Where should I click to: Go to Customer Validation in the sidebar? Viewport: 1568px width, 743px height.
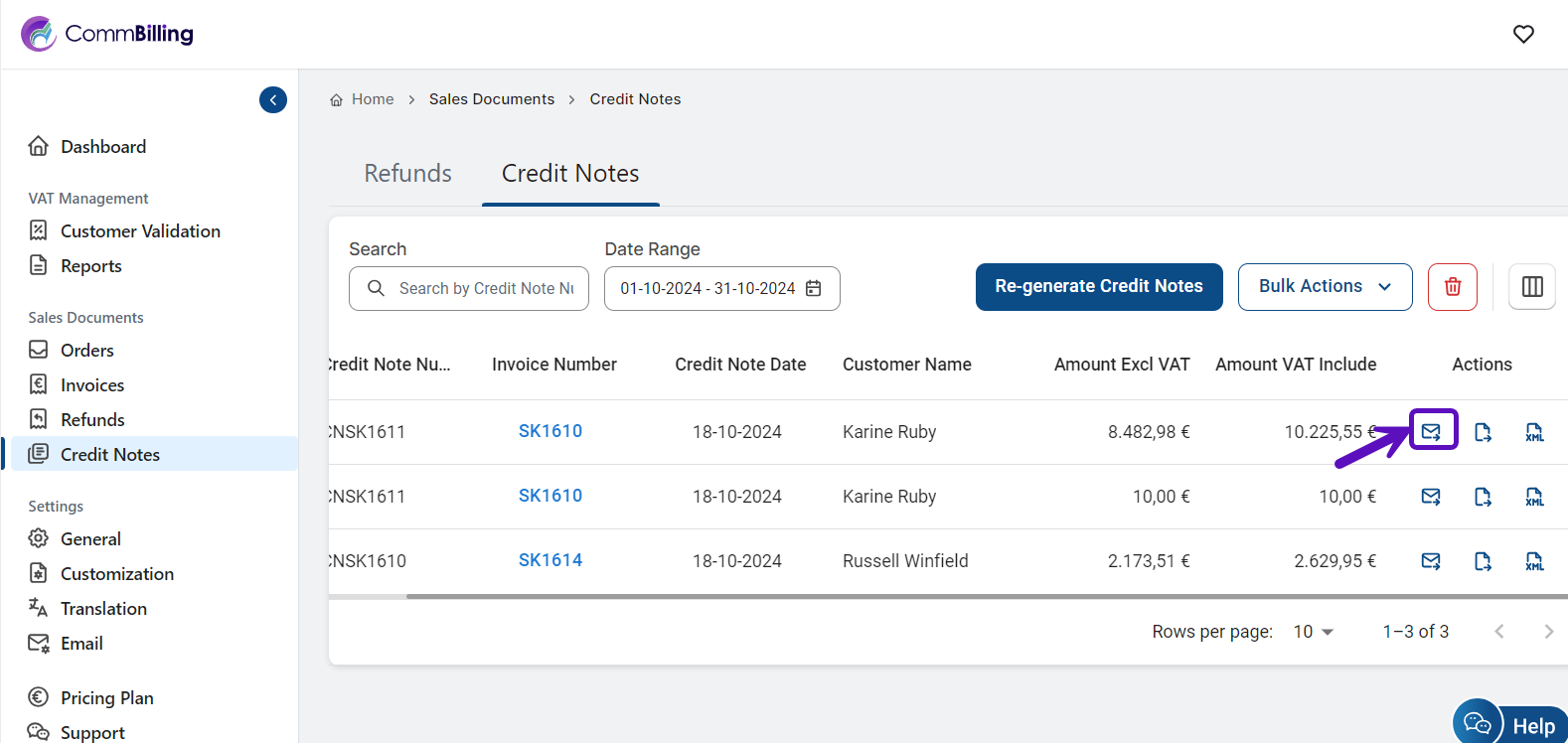(x=140, y=231)
